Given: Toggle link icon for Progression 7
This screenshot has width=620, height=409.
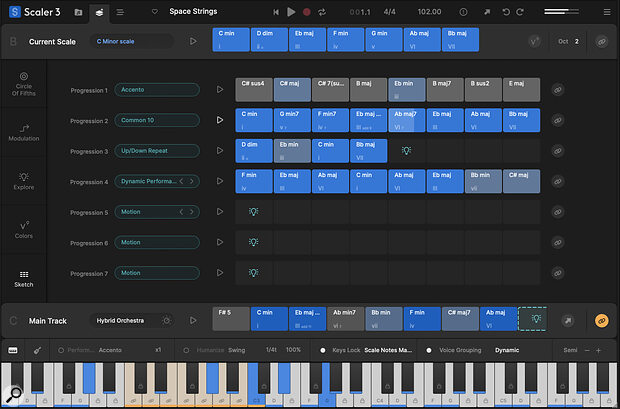Looking at the screenshot, I should point(558,273).
